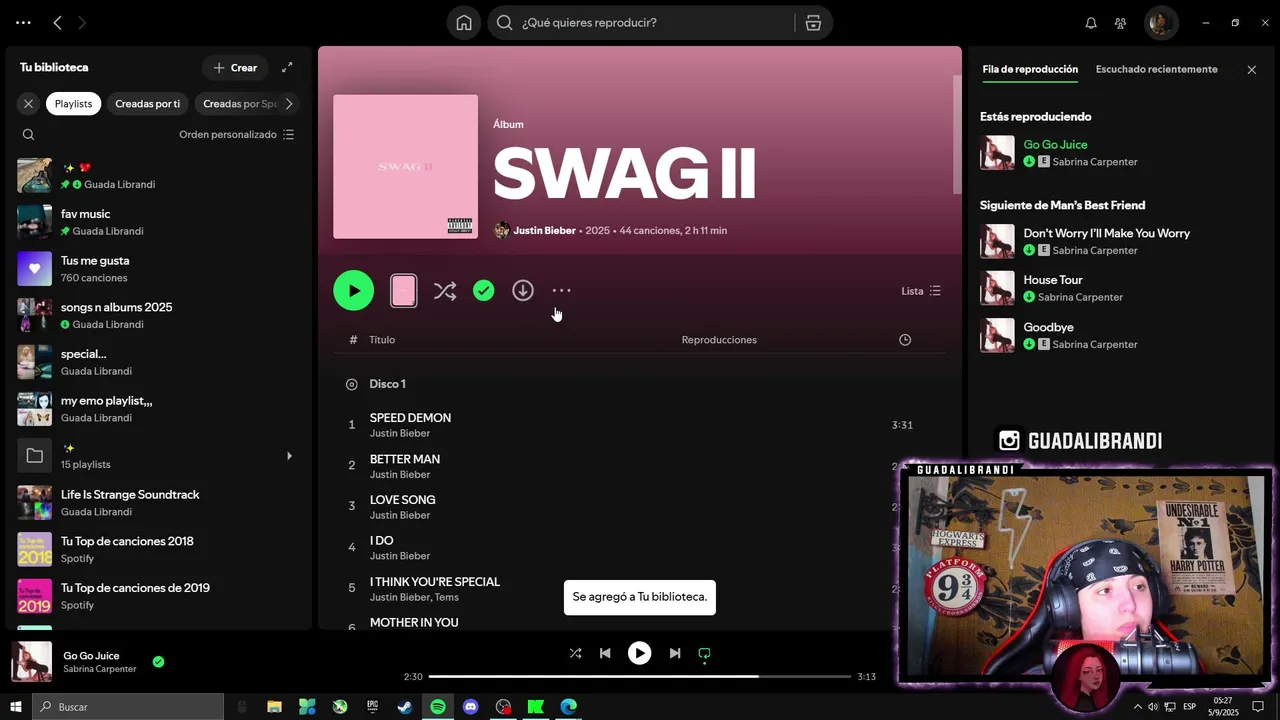Open the songs n albums 2025 playlist

point(156,315)
